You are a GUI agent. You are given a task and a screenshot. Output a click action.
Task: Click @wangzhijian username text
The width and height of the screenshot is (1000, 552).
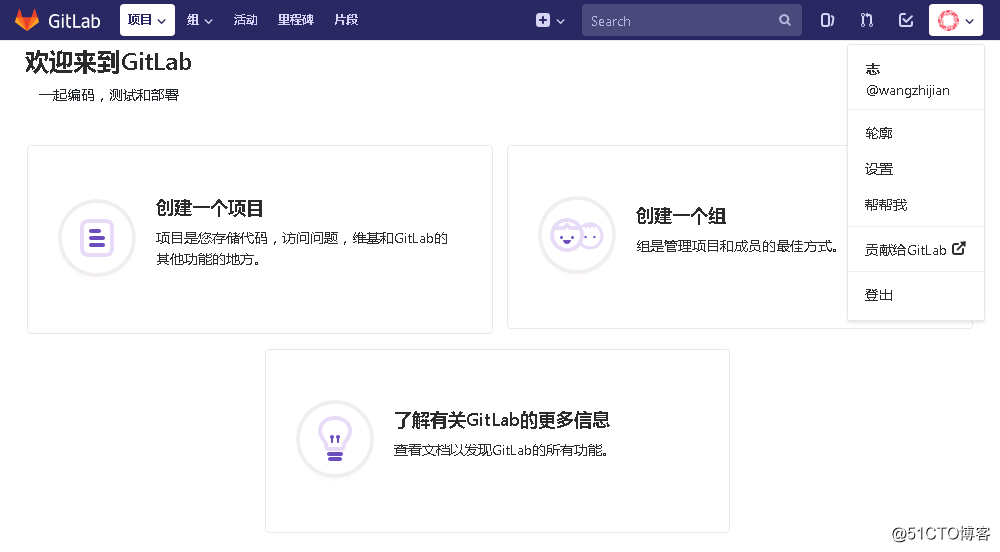(x=908, y=91)
